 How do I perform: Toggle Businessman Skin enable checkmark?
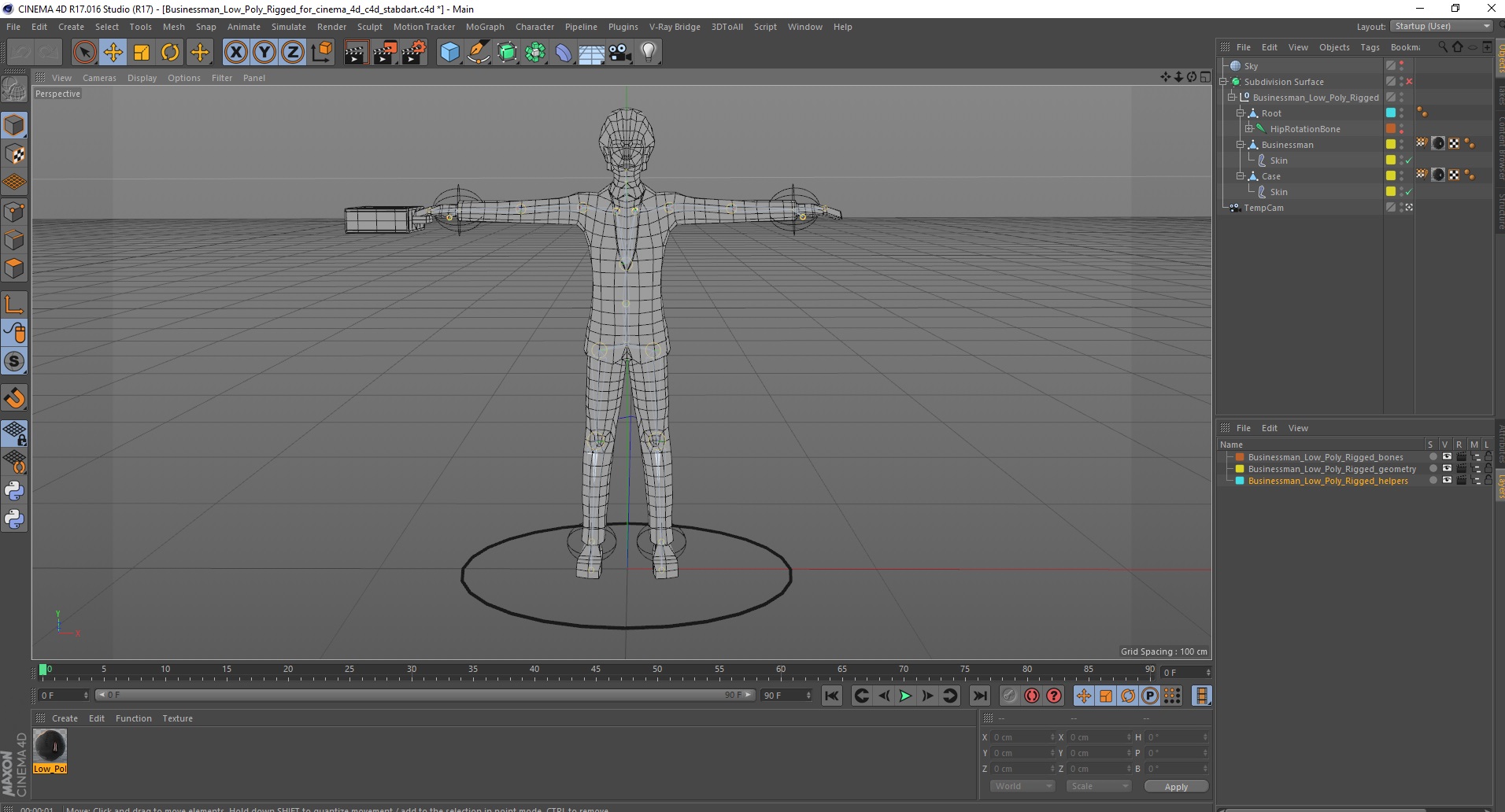(1409, 161)
